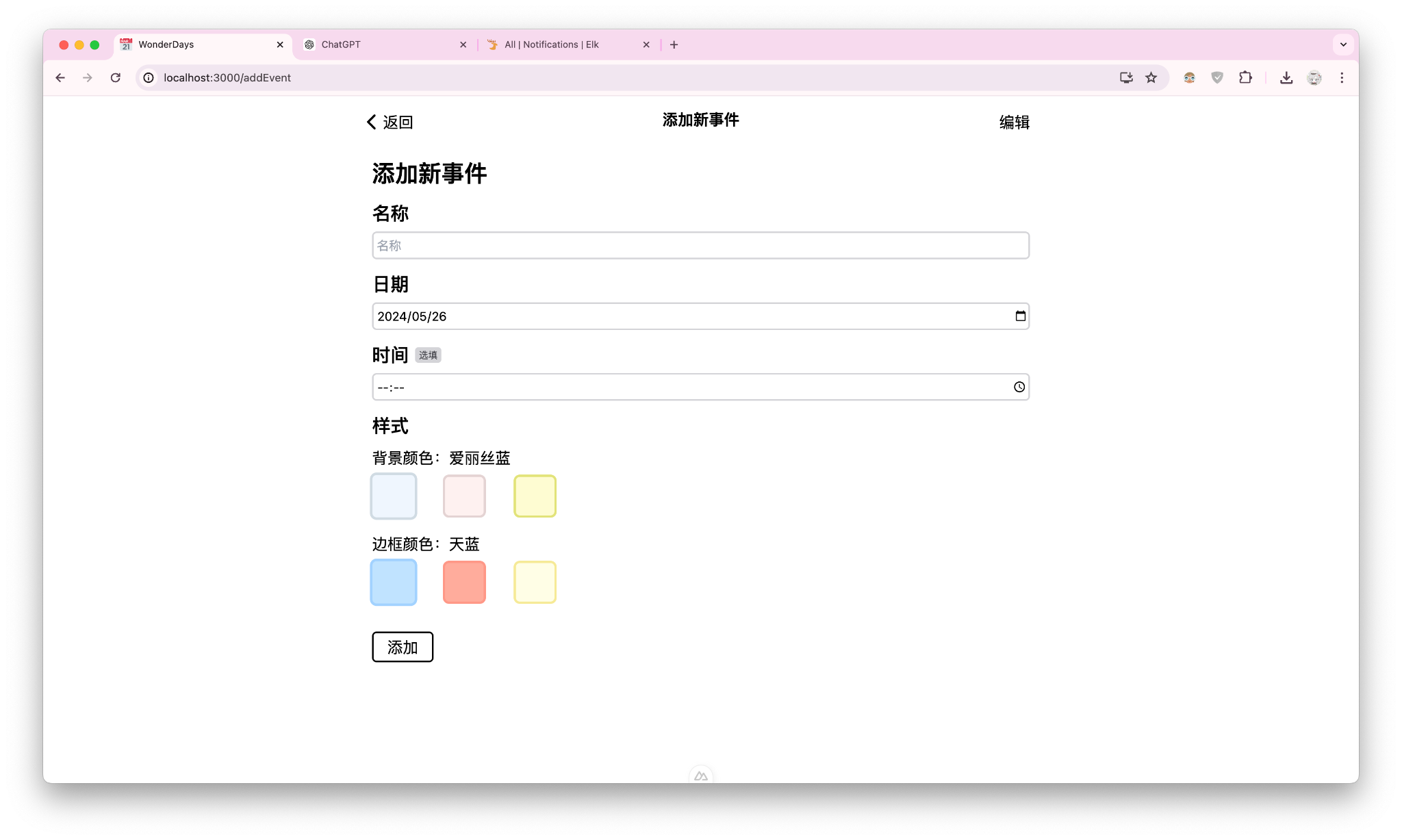Image resolution: width=1402 pixels, height=840 pixels.
Task: Click the 选填 badge next to 时间
Action: pos(428,355)
